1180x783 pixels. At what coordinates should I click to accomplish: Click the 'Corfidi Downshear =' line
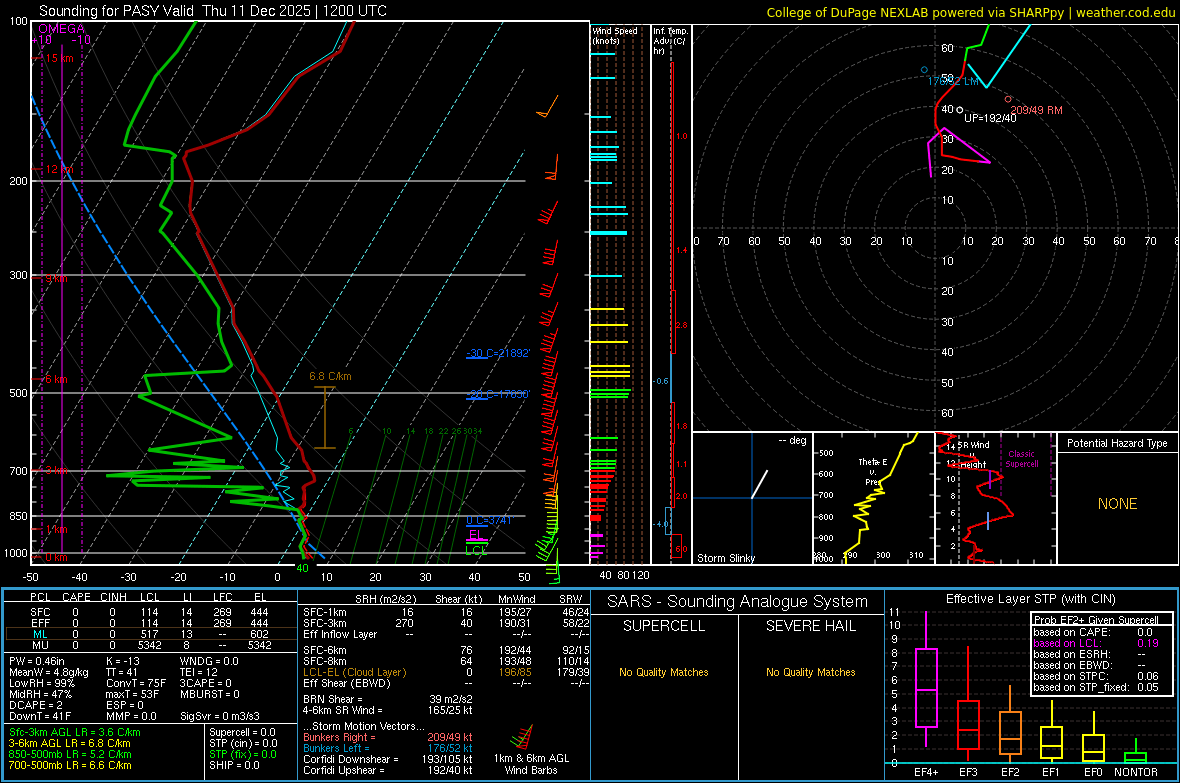pyautogui.click(x=388, y=759)
